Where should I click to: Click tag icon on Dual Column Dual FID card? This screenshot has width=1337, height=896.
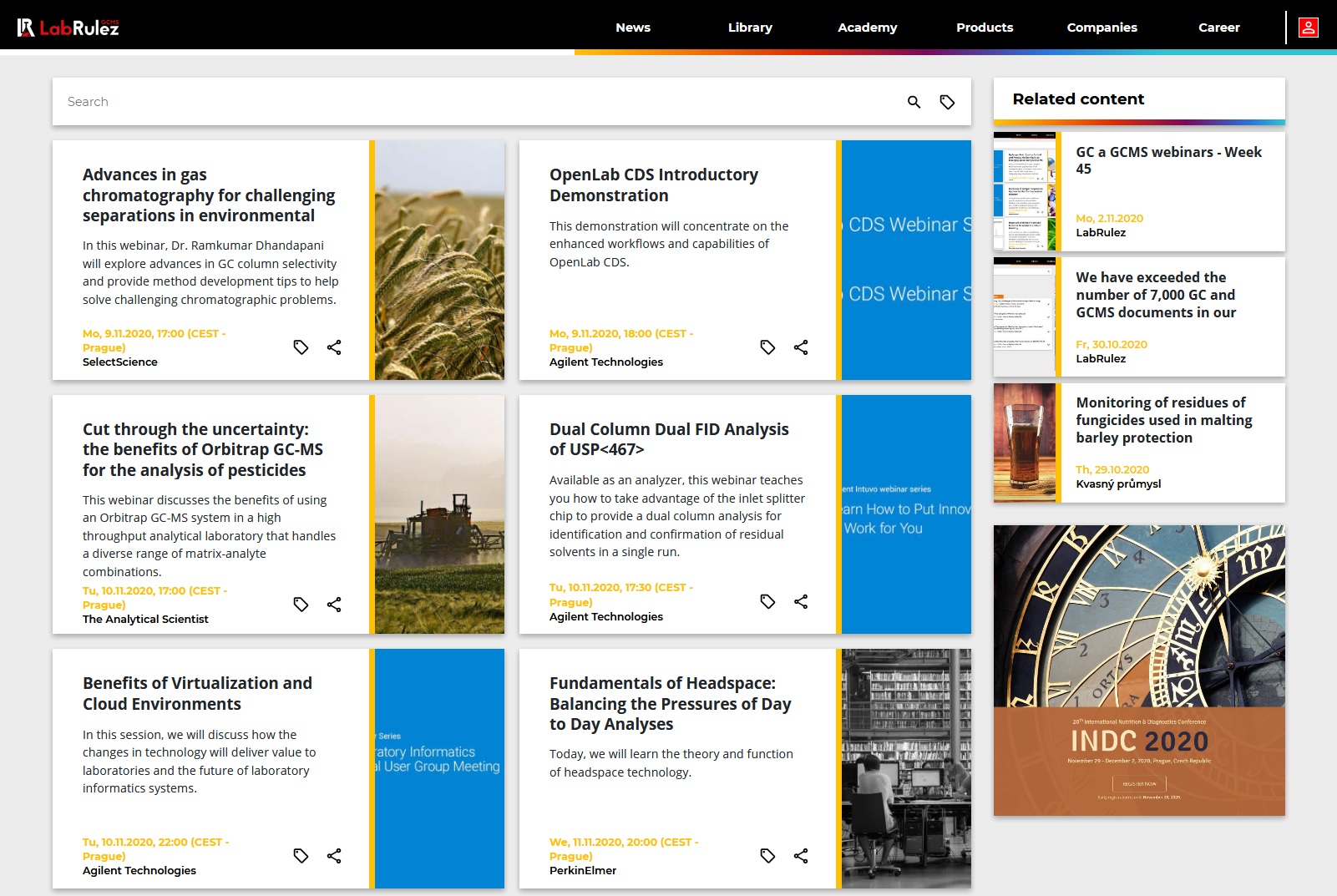768,601
